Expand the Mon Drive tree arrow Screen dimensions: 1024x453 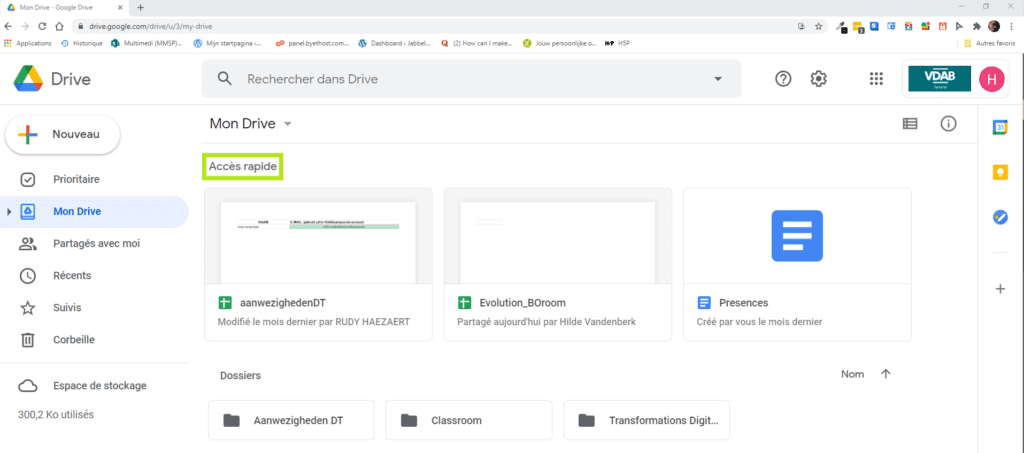point(8,211)
